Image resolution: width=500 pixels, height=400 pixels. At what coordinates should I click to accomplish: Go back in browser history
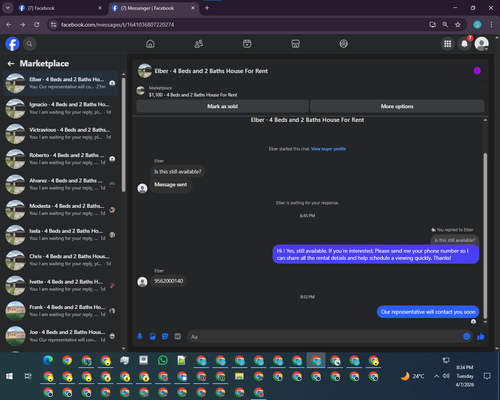pos(9,24)
